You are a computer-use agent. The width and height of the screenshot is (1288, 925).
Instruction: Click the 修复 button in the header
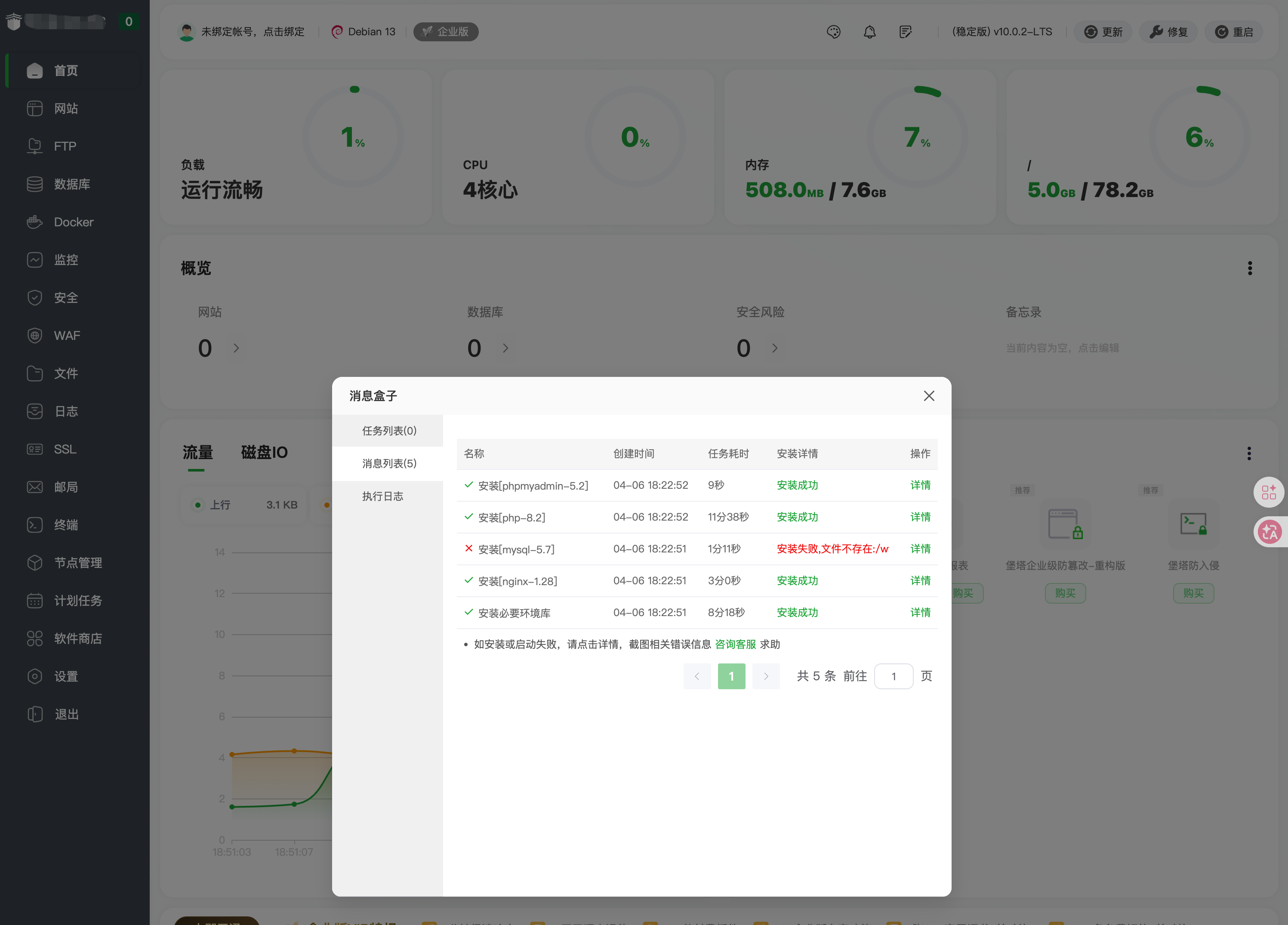(x=1168, y=32)
